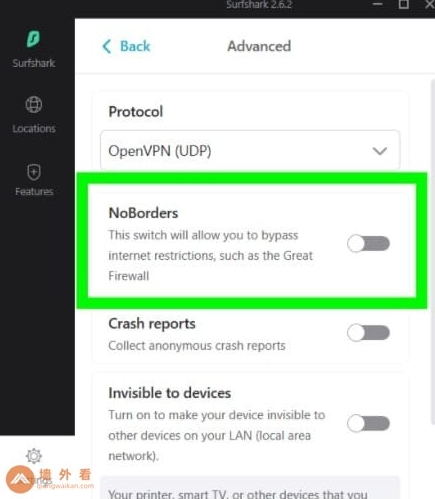Close the Surfshark window
This screenshot has width=435, height=499.
tap(430, 4)
